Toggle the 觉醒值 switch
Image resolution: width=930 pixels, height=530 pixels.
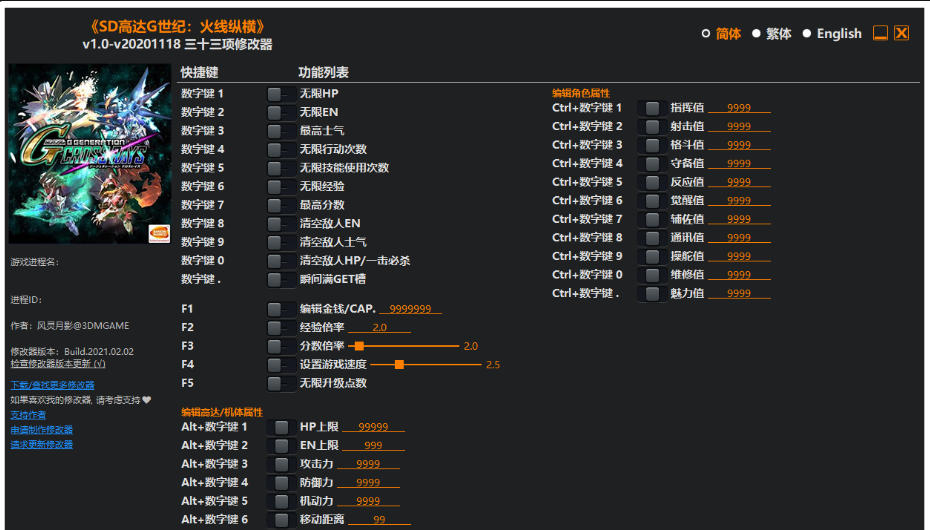pos(651,200)
